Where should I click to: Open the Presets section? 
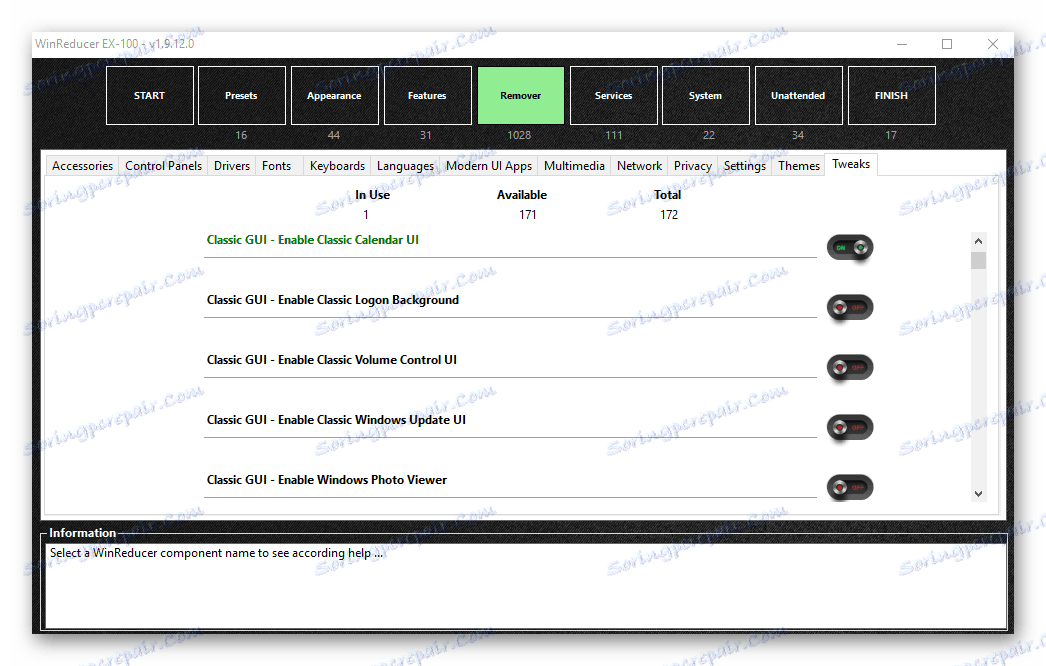pos(241,95)
